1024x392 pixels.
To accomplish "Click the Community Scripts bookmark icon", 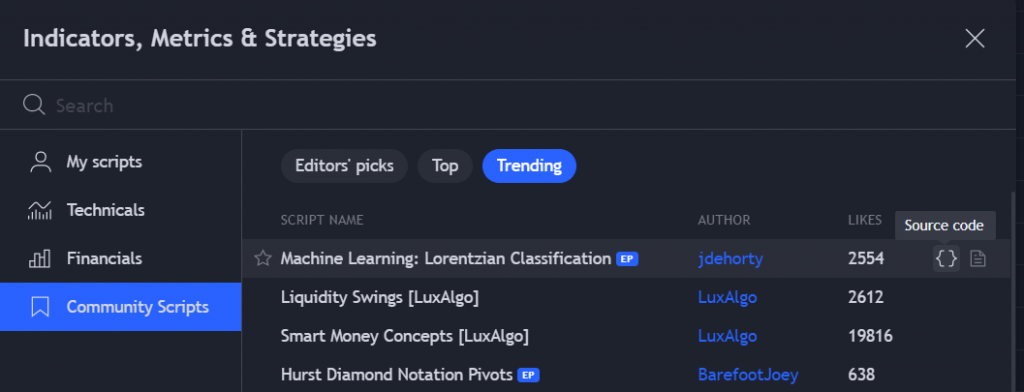I will [x=40, y=307].
